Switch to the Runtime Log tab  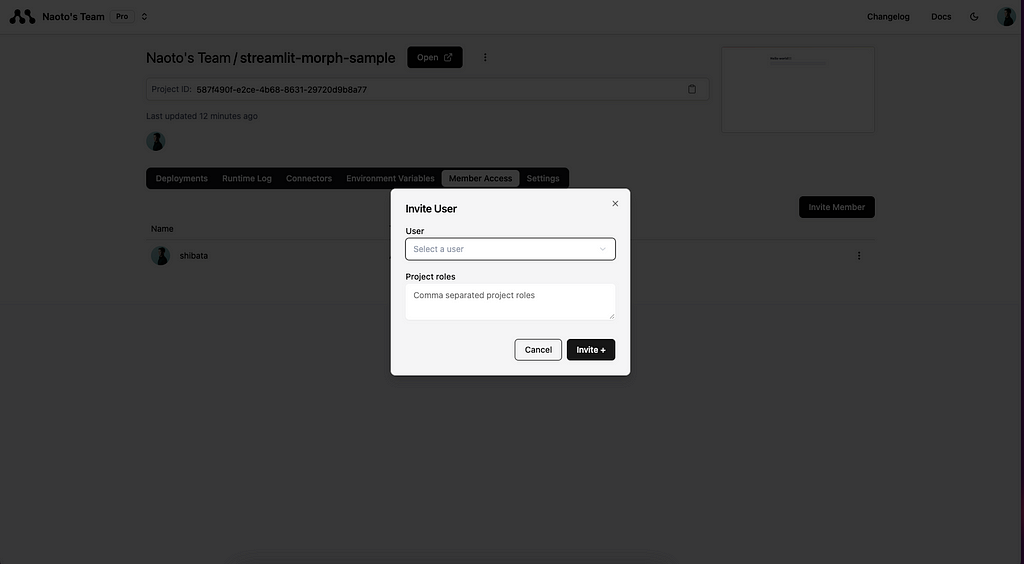(x=247, y=178)
